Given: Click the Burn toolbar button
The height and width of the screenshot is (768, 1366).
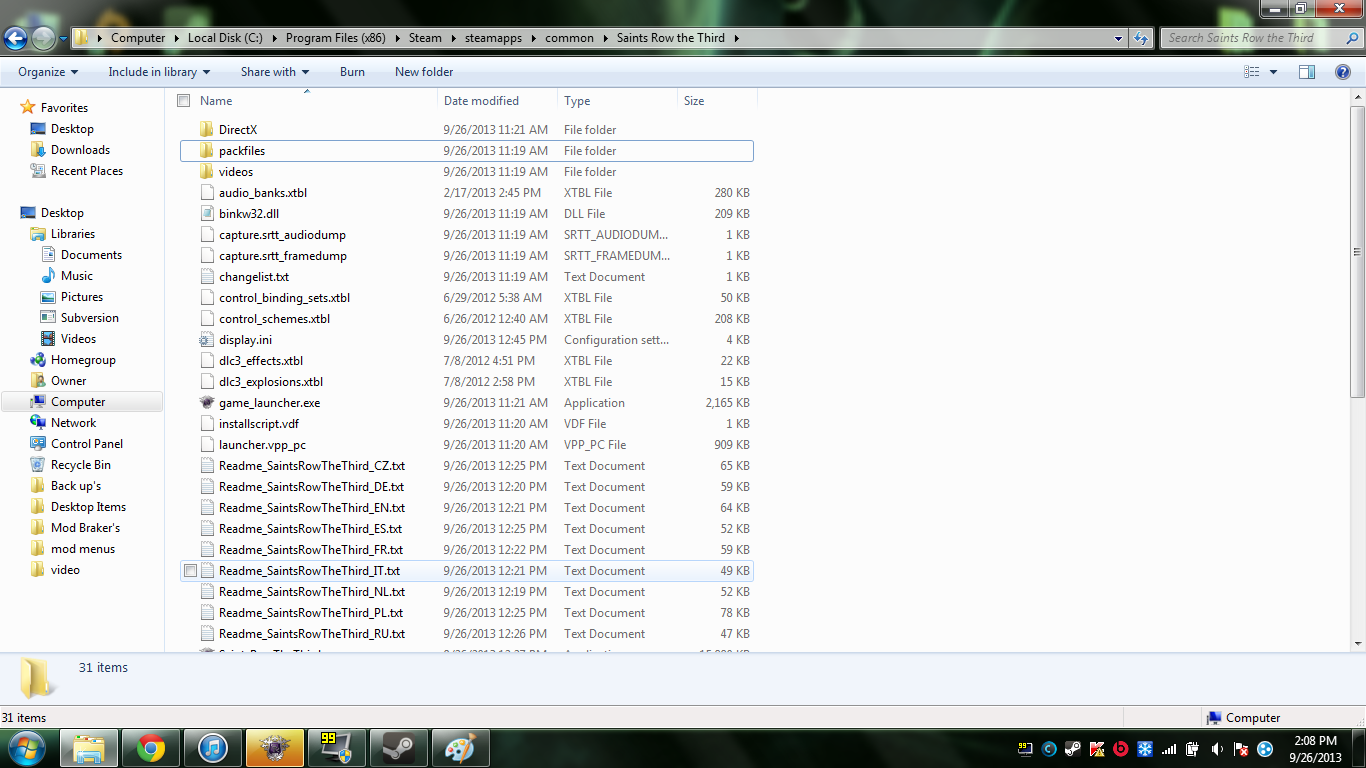Looking at the screenshot, I should [x=352, y=72].
